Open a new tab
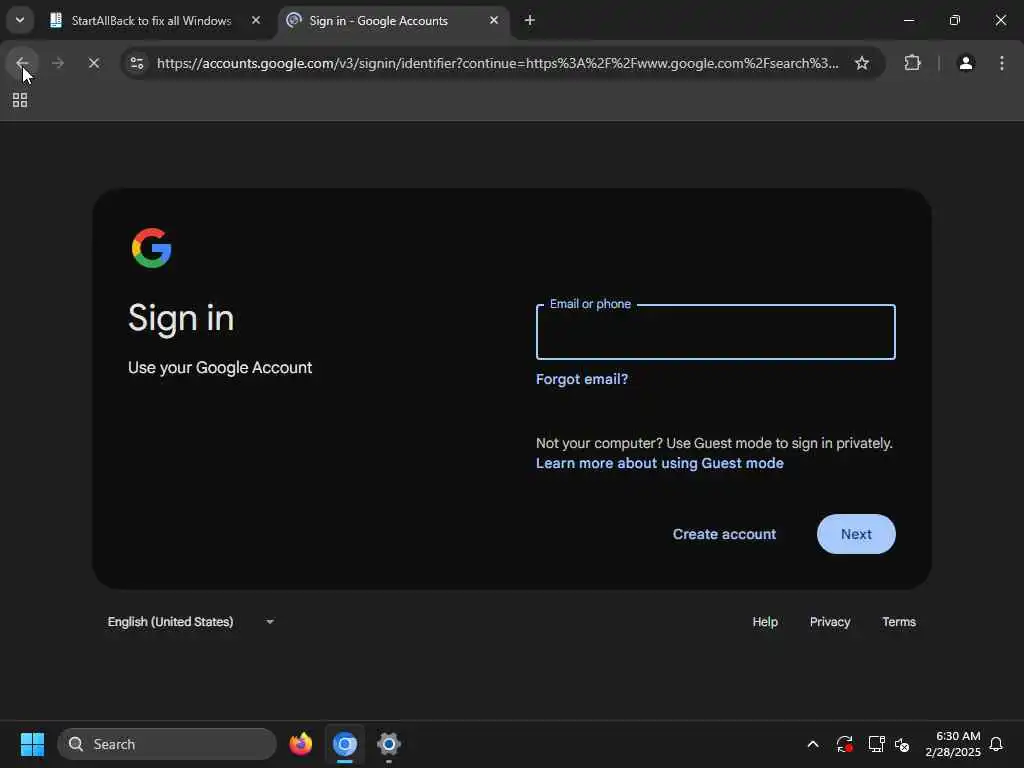Screen dimensions: 1024x768 click(530, 20)
